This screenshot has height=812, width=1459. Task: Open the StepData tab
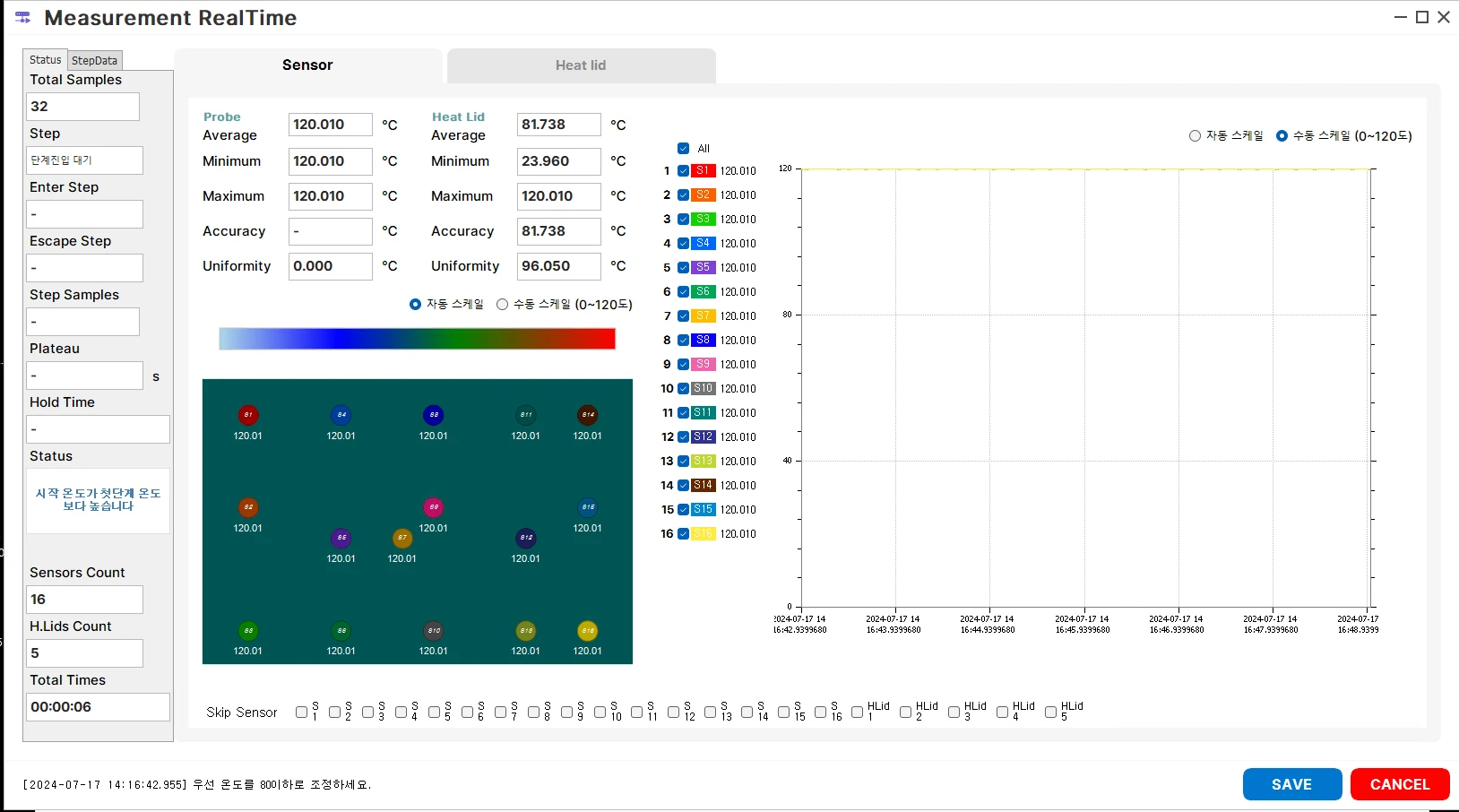pos(94,60)
